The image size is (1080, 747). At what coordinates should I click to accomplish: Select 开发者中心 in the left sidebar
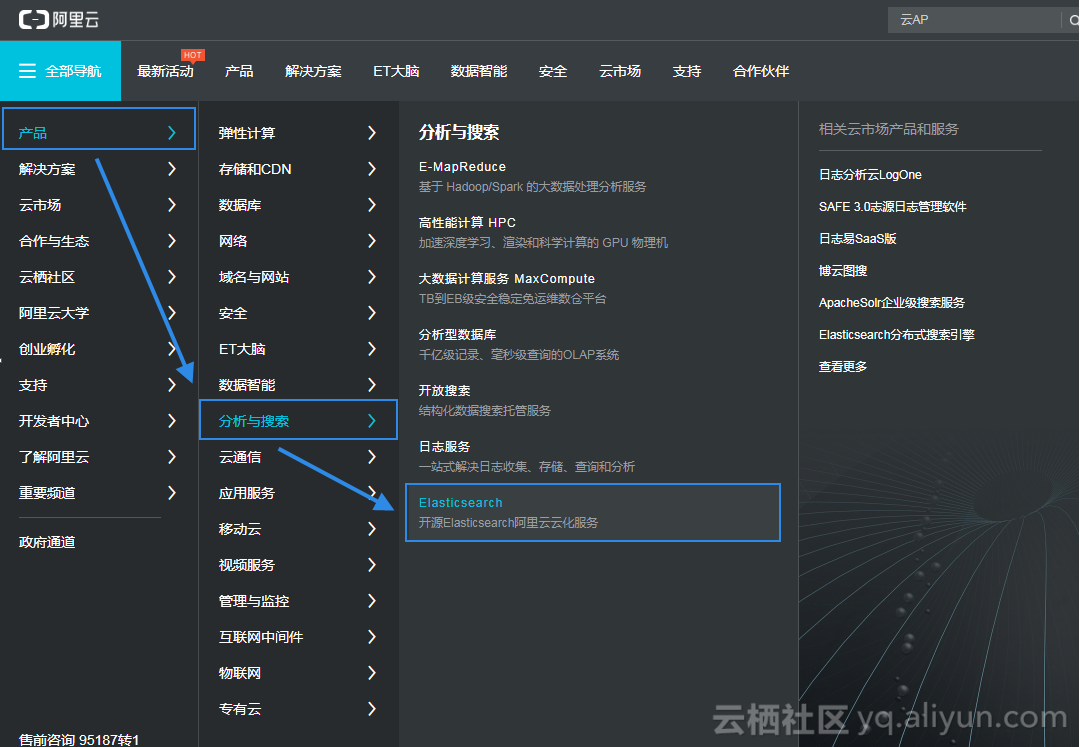click(x=54, y=421)
